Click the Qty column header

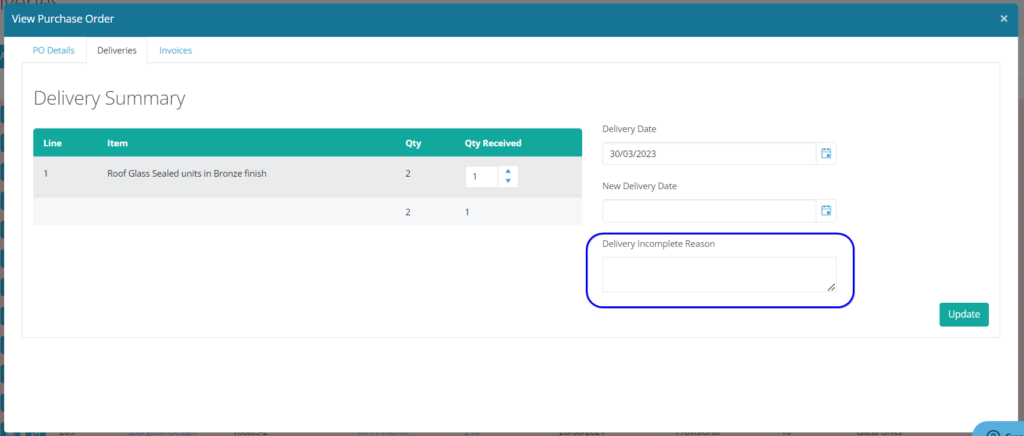tap(412, 143)
